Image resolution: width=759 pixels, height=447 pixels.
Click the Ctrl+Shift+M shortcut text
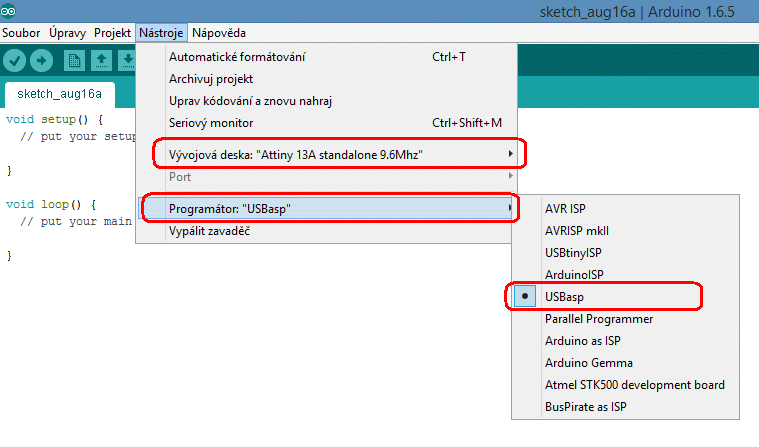point(467,123)
